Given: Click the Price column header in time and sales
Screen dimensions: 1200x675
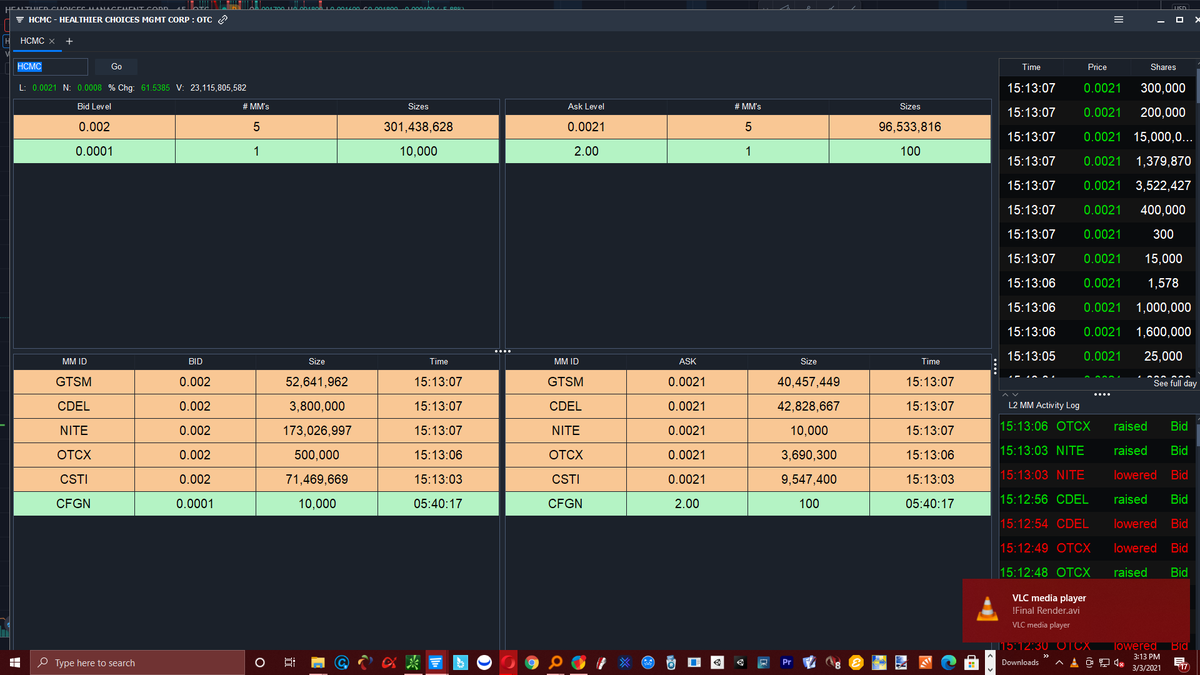Looking at the screenshot, I should tap(1097, 67).
